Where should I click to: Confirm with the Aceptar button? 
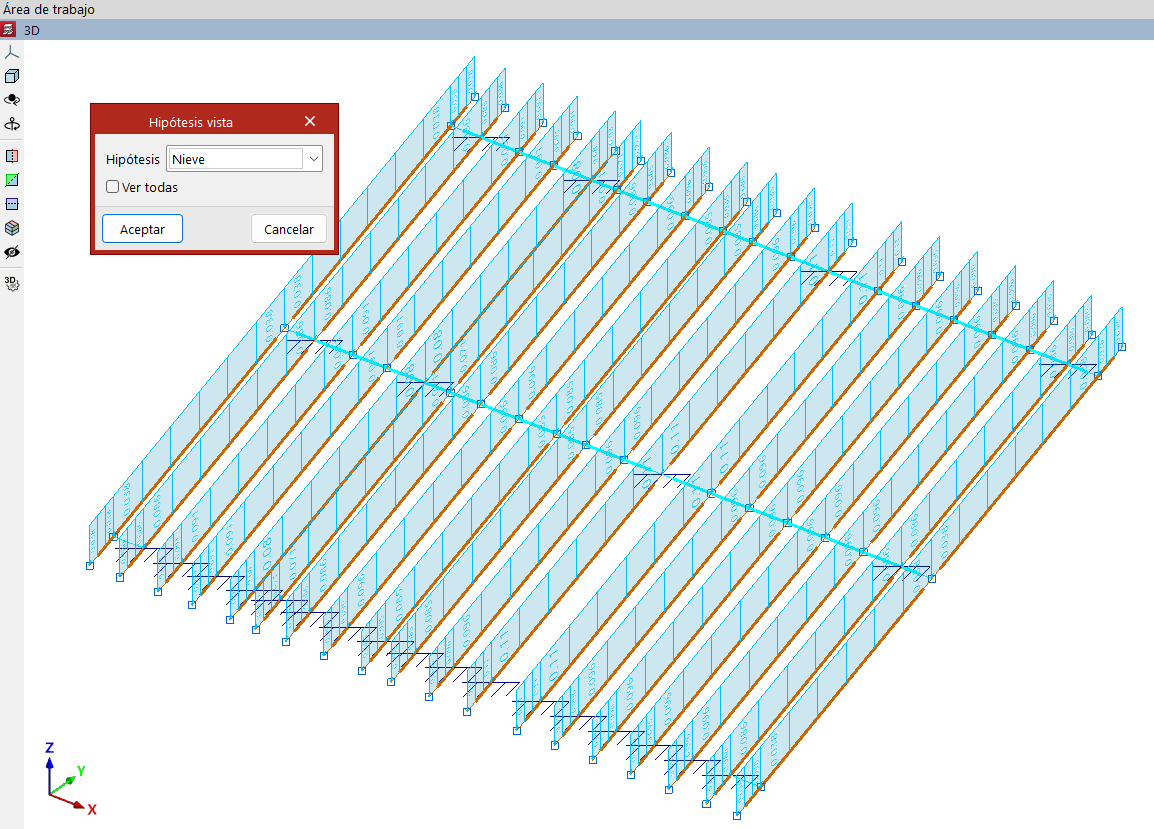pos(142,229)
